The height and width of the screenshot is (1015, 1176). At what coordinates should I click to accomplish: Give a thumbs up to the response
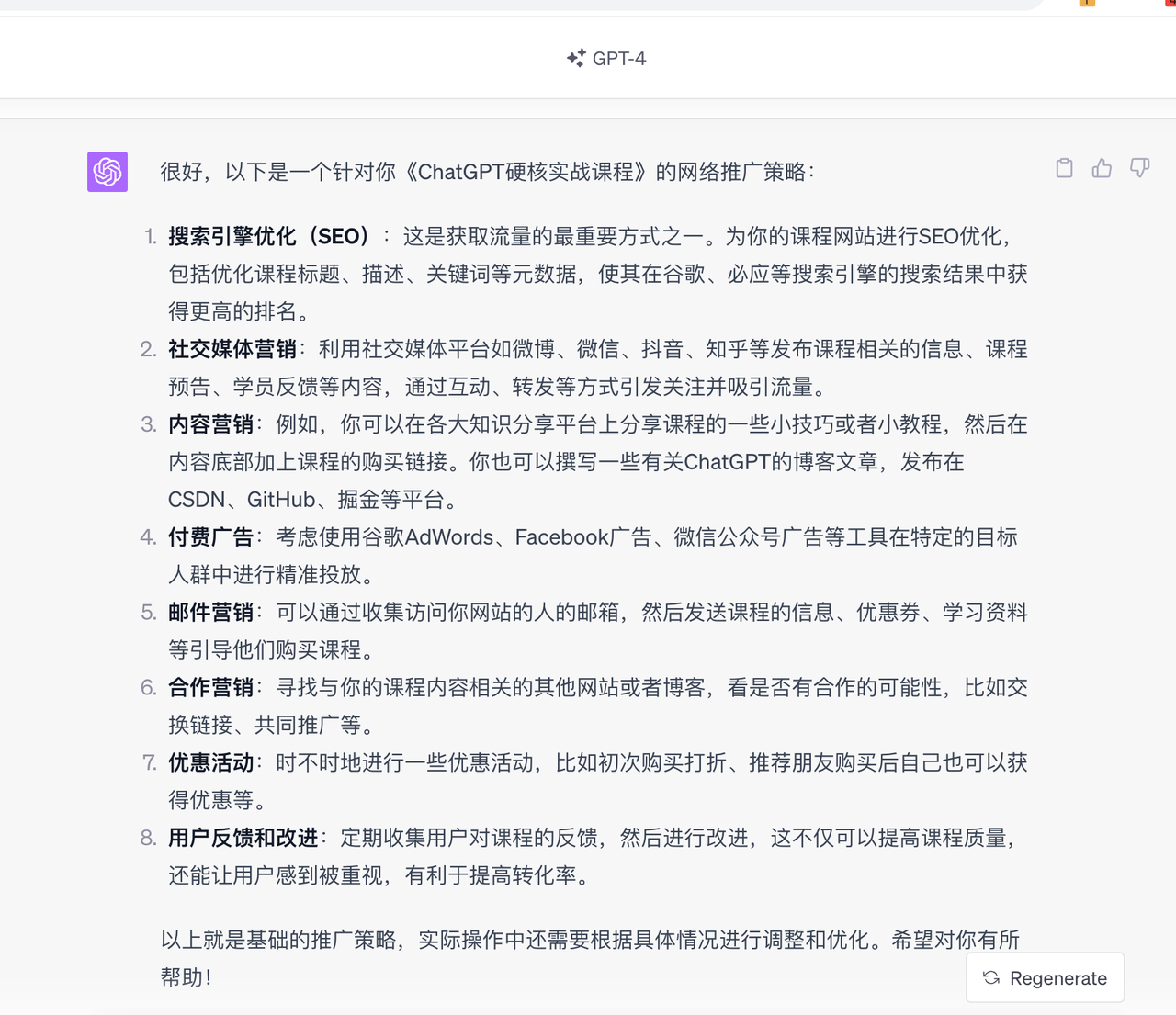(1102, 167)
